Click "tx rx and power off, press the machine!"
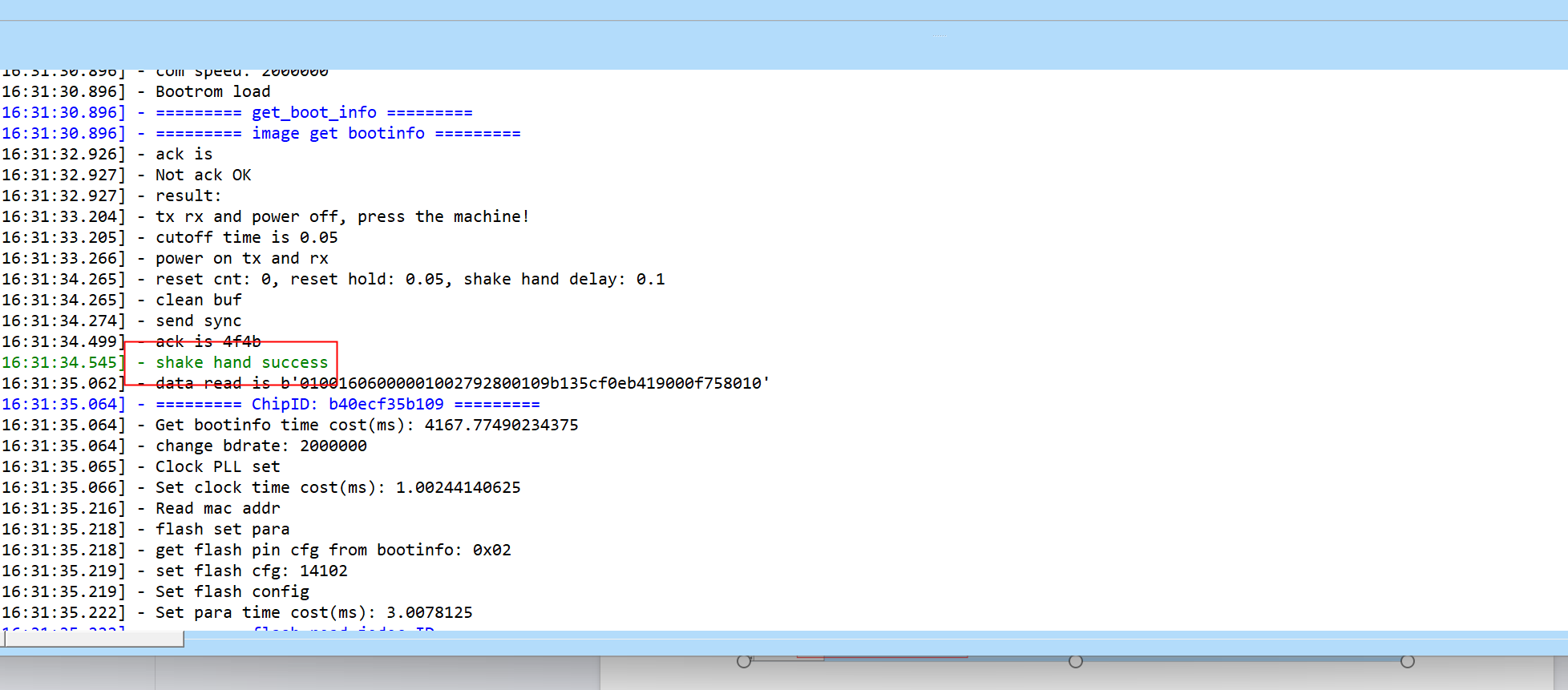 click(342, 216)
